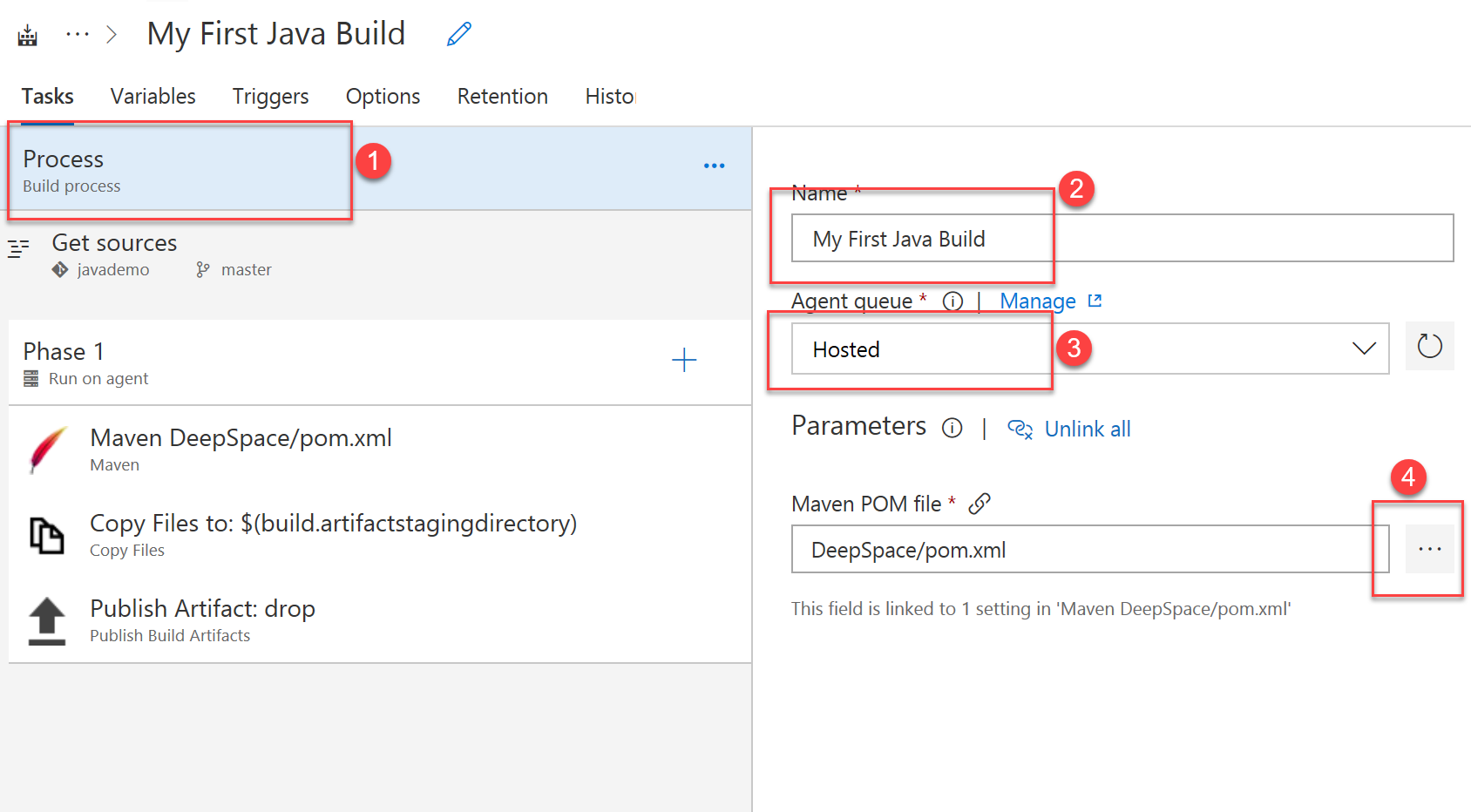
Task: Open the breadcrumb ellipsis at top left
Action: pos(78,34)
